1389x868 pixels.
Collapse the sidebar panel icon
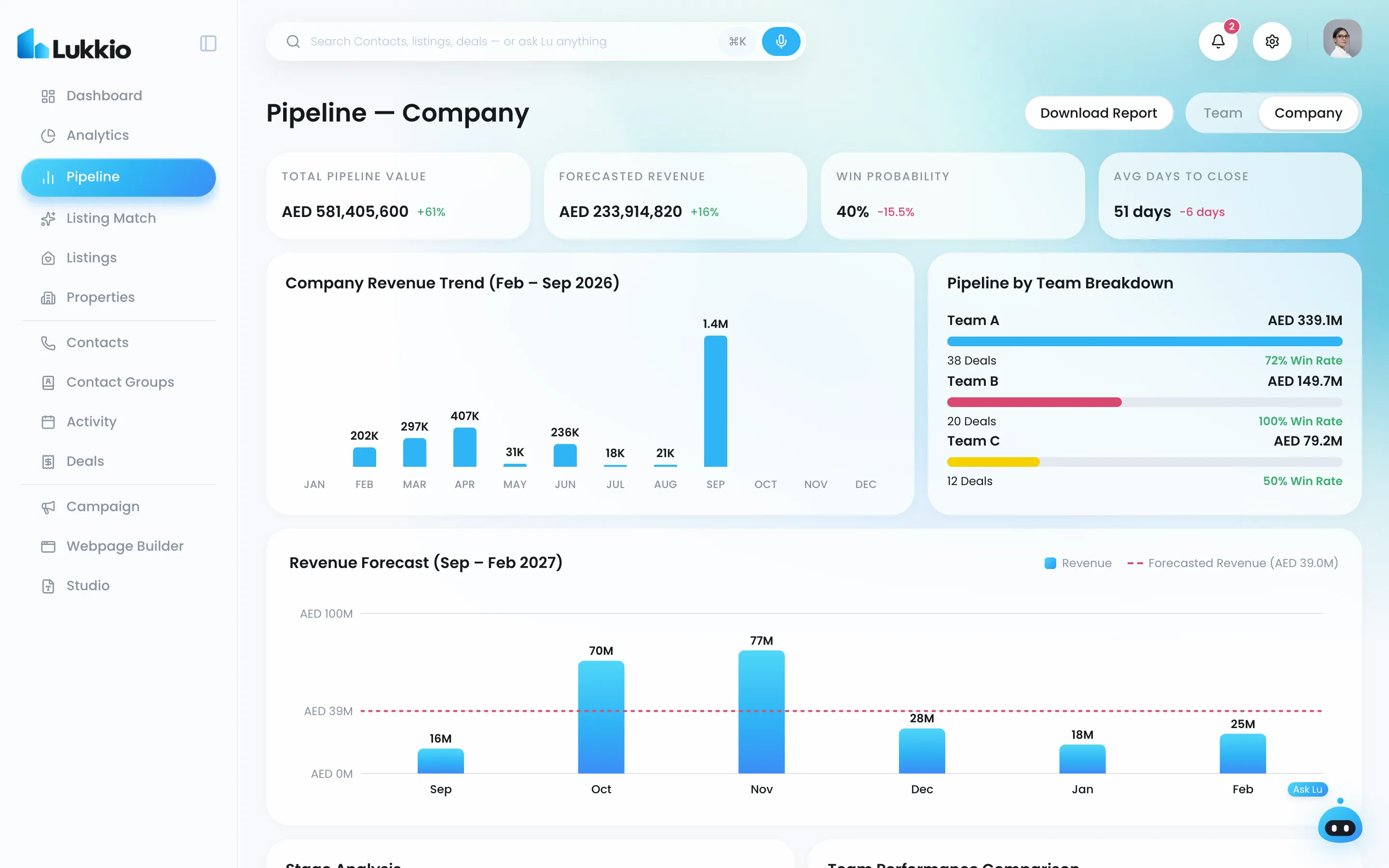(x=208, y=43)
